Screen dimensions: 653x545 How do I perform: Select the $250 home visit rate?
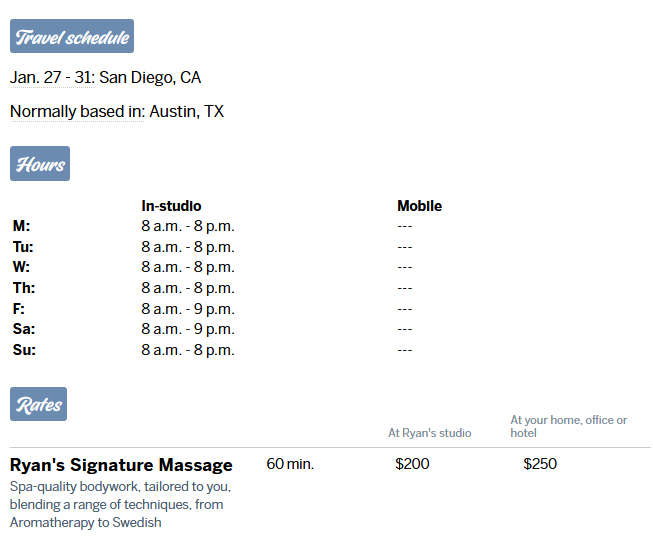[540, 464]
